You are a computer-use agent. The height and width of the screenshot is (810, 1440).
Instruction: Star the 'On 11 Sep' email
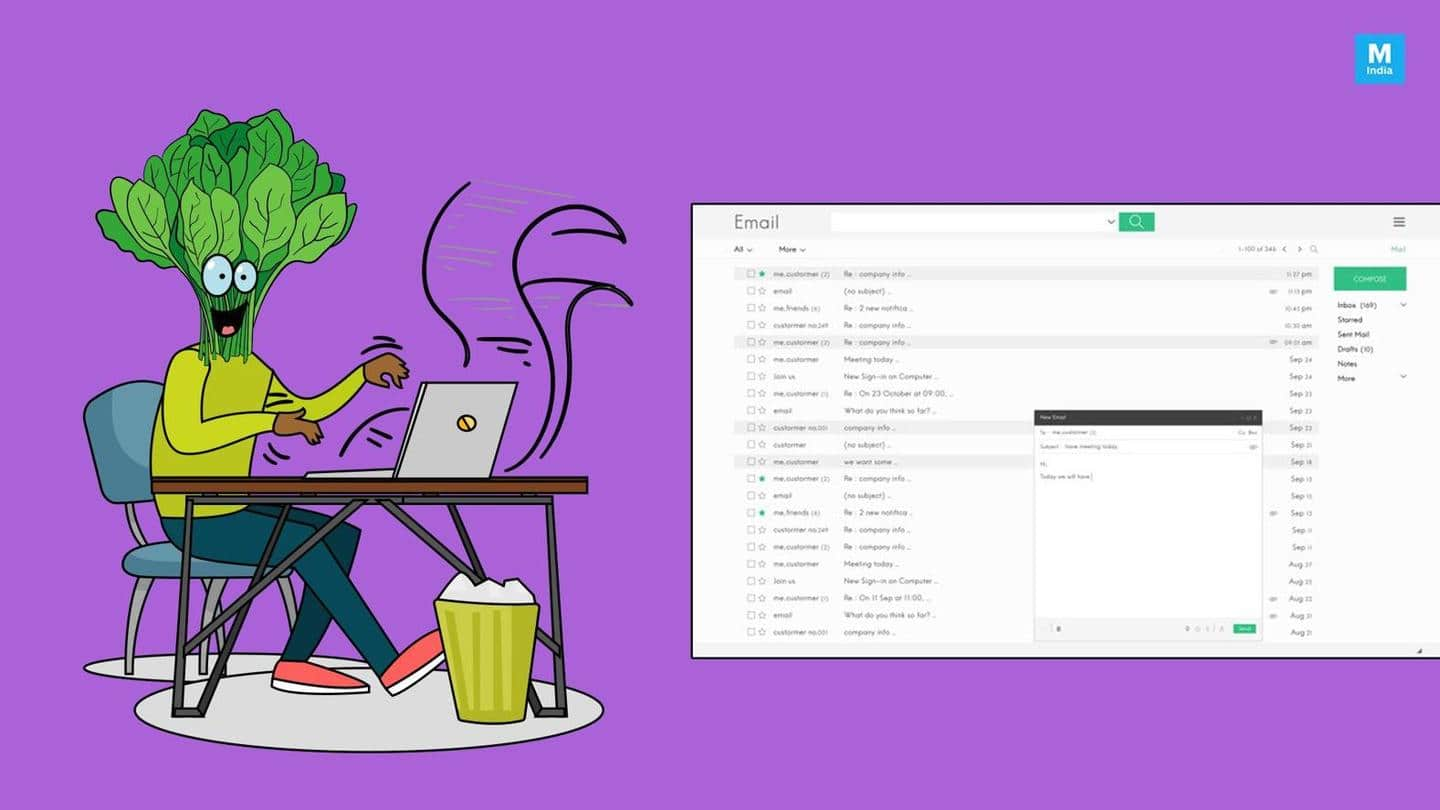[x=762, y=598]
